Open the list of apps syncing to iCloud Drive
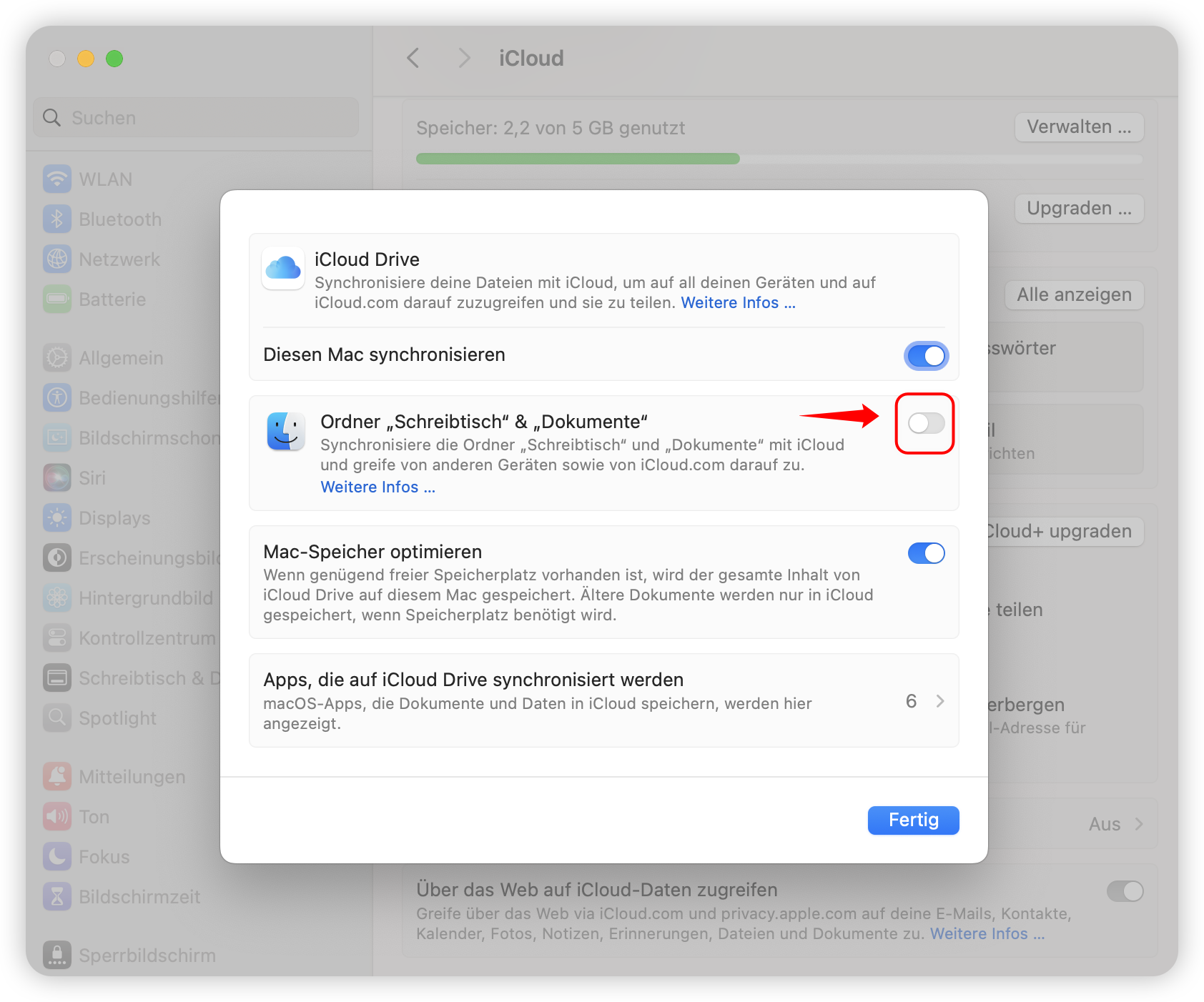The width and height of the screenshot is (1204, 1002). pos(604,700)
